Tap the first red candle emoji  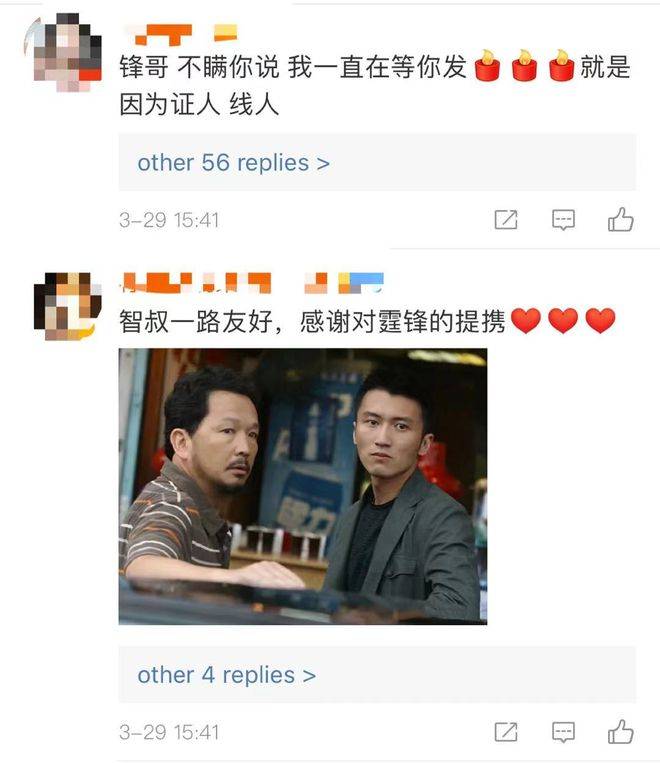coord(487,65)
